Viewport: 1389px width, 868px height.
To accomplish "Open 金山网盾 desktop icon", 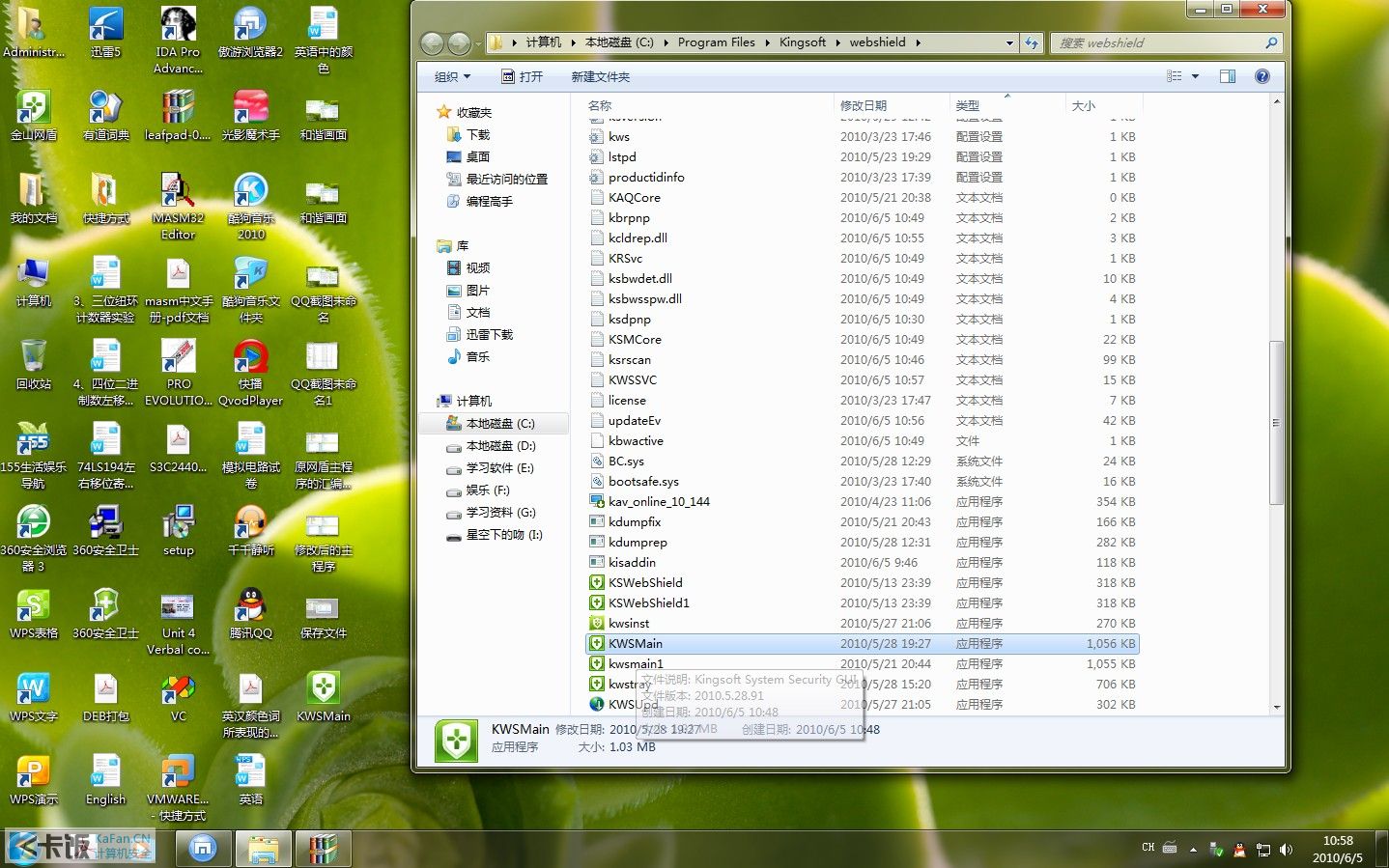I will click(33, 116).
